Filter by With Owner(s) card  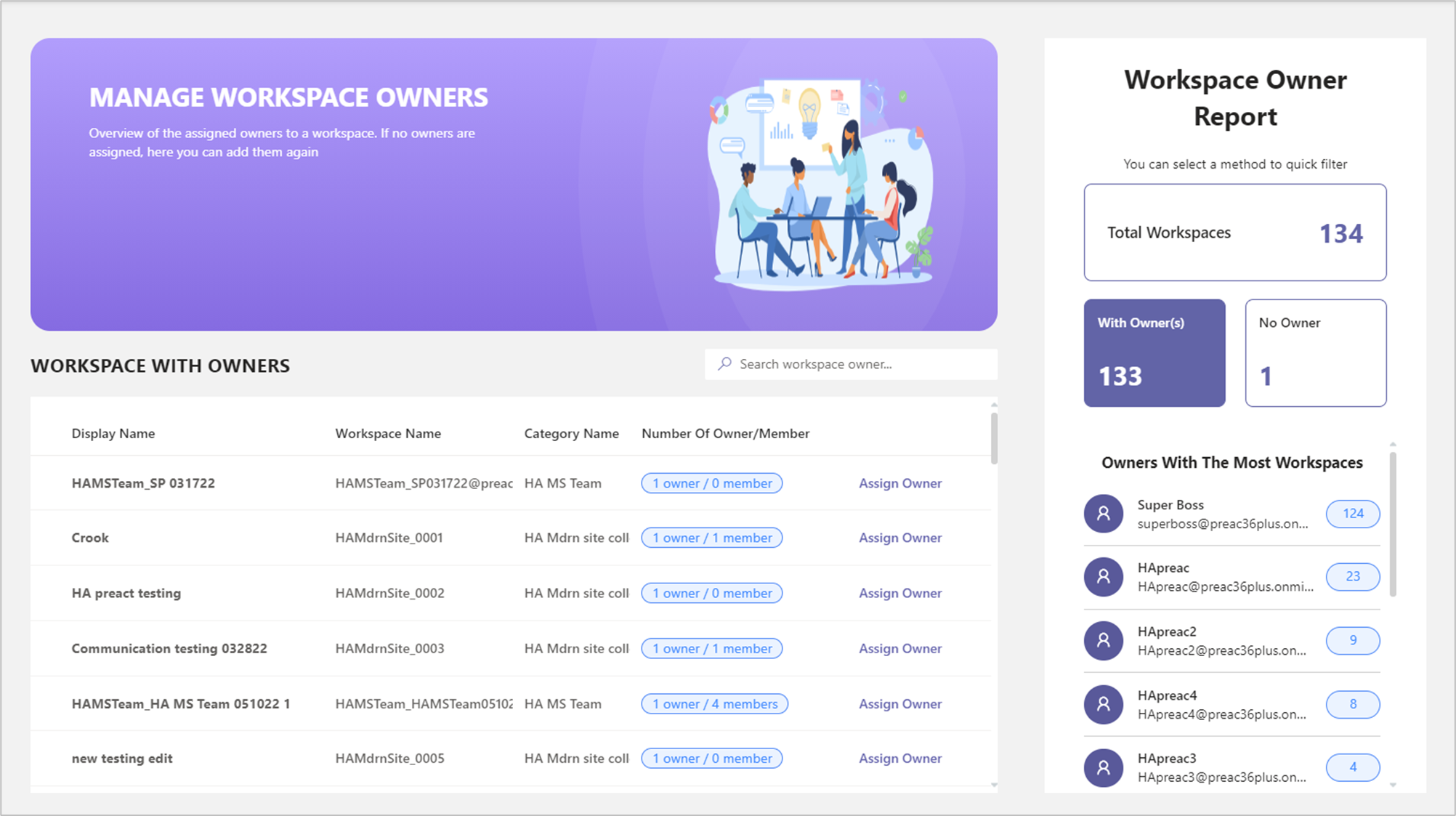1154,353
